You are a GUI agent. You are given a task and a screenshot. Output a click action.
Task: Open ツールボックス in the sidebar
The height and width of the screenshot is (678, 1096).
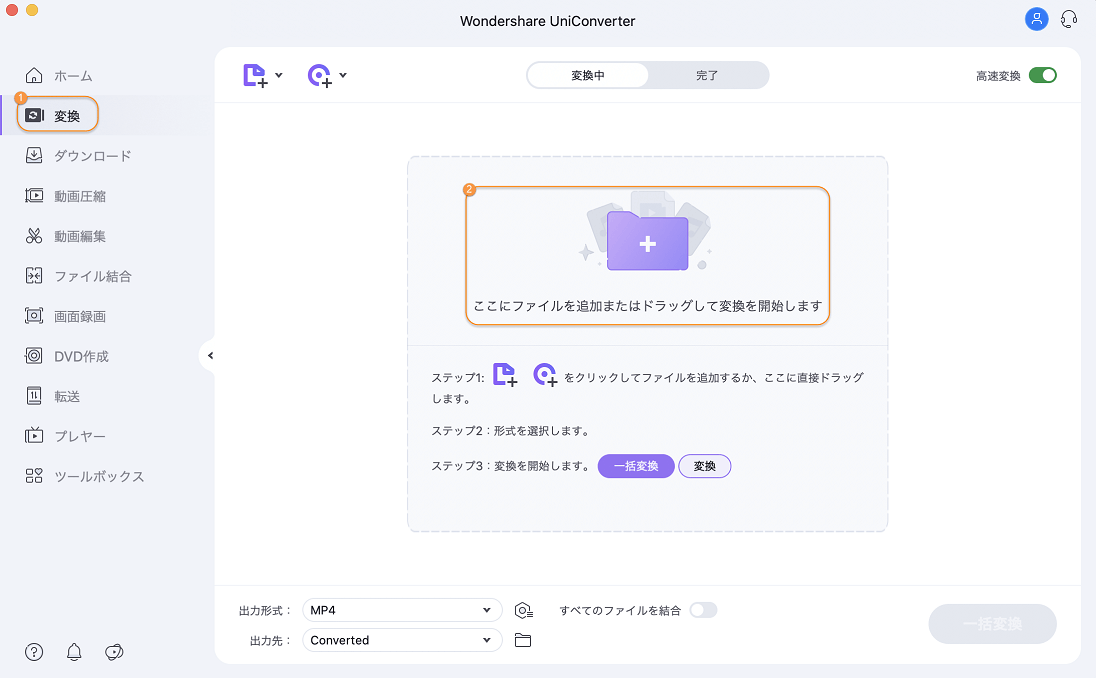click(99, 477)
